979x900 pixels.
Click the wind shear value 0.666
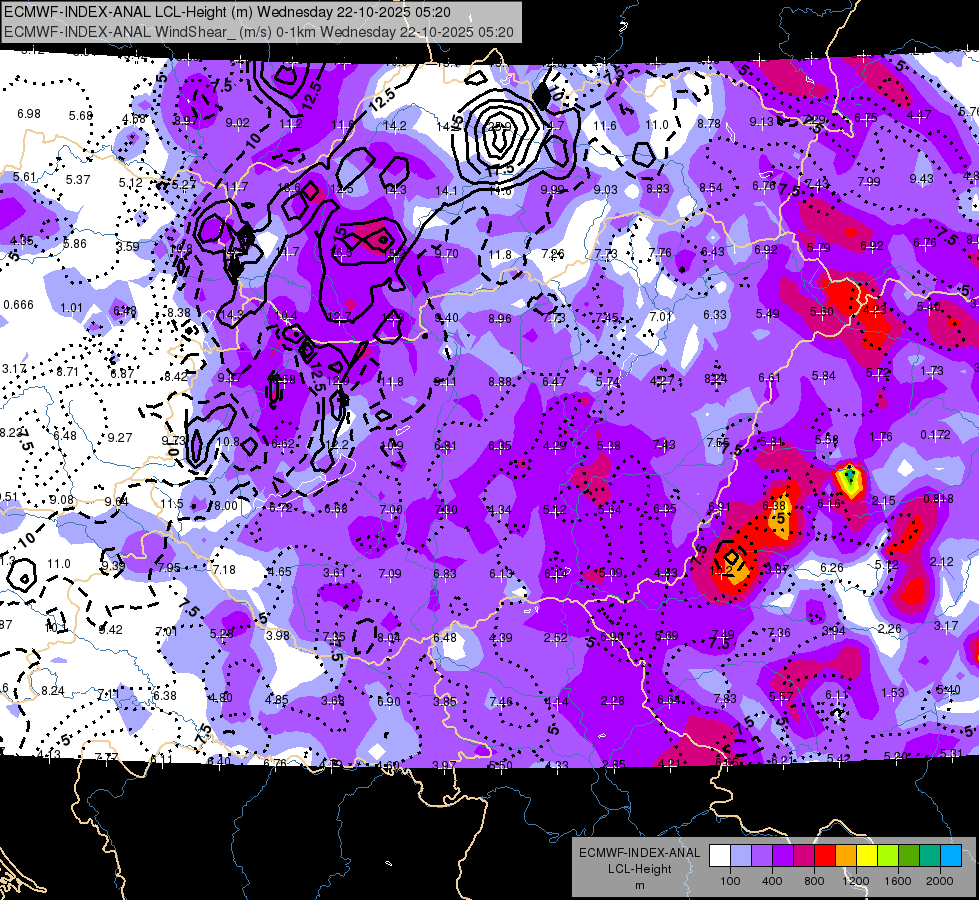click(19, 305)
